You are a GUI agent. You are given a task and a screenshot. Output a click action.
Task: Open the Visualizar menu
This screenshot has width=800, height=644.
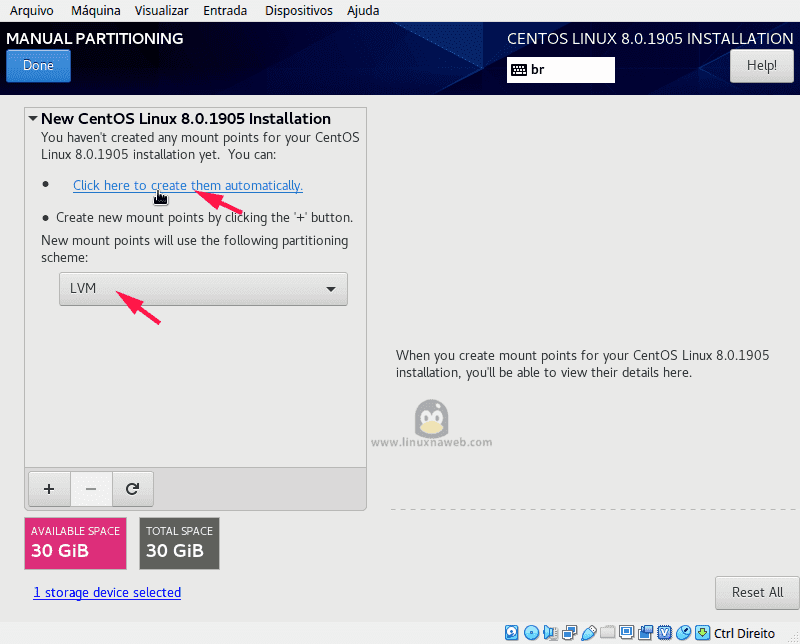tap(161, 11)
